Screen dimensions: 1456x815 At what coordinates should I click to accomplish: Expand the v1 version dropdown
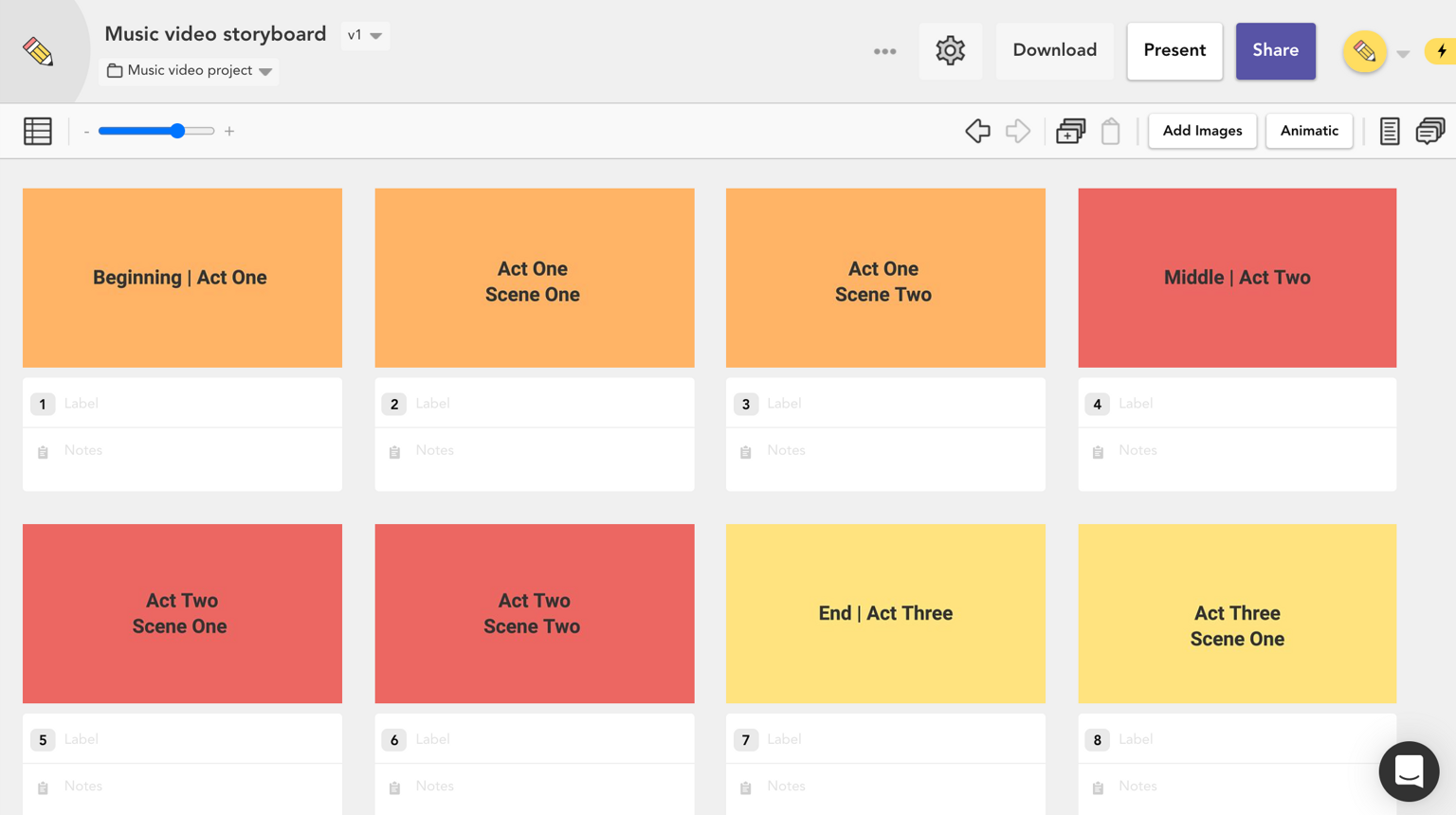[x=365, y=35]
